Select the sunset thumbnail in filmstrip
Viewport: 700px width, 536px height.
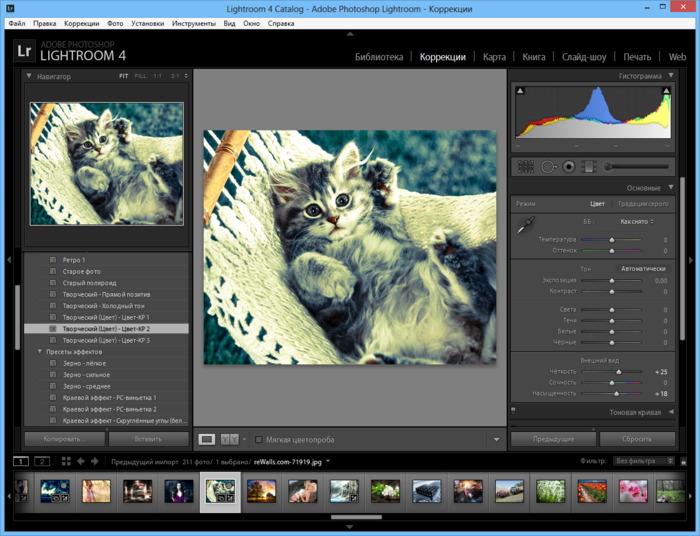point(262,491)
